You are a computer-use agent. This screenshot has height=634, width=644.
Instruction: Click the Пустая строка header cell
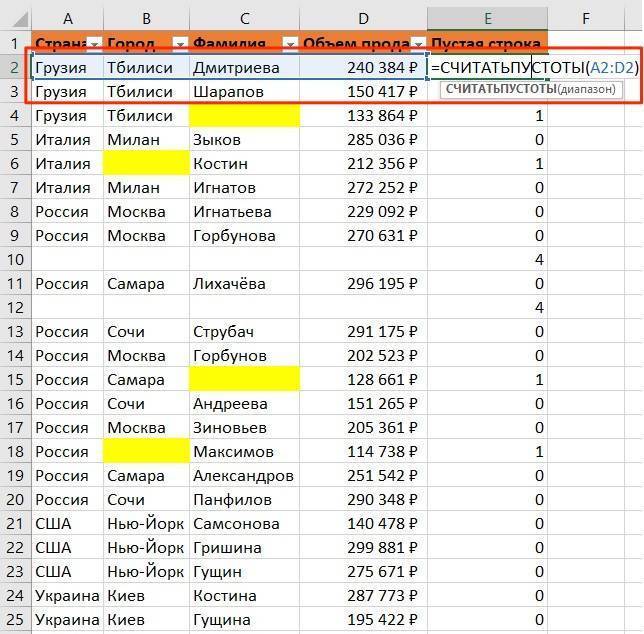click(x=488, y=42)
